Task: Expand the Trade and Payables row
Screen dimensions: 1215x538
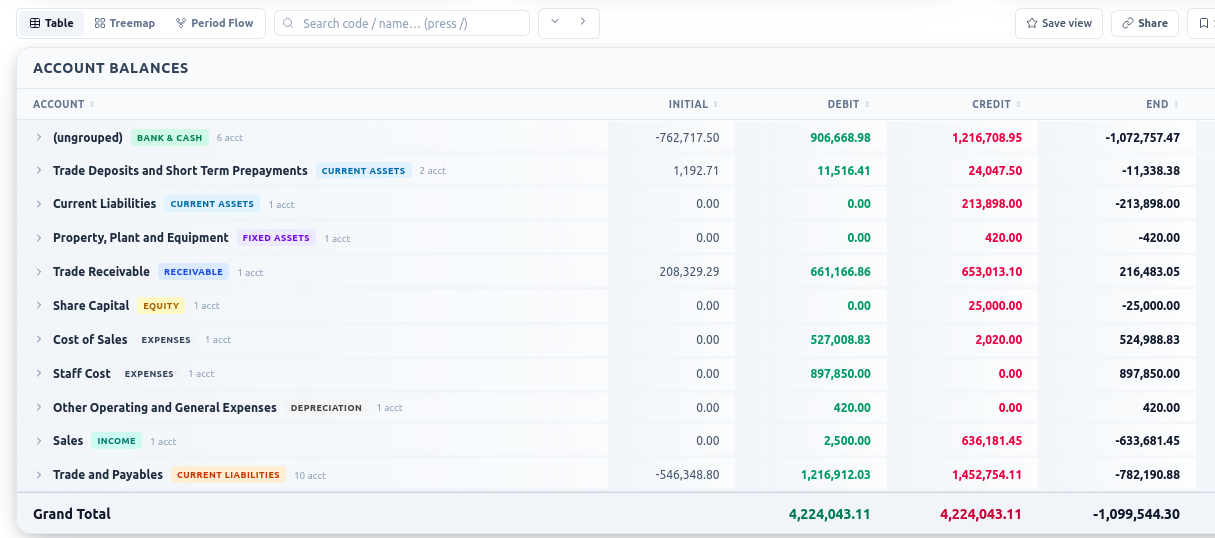Action: coord(39,475)
